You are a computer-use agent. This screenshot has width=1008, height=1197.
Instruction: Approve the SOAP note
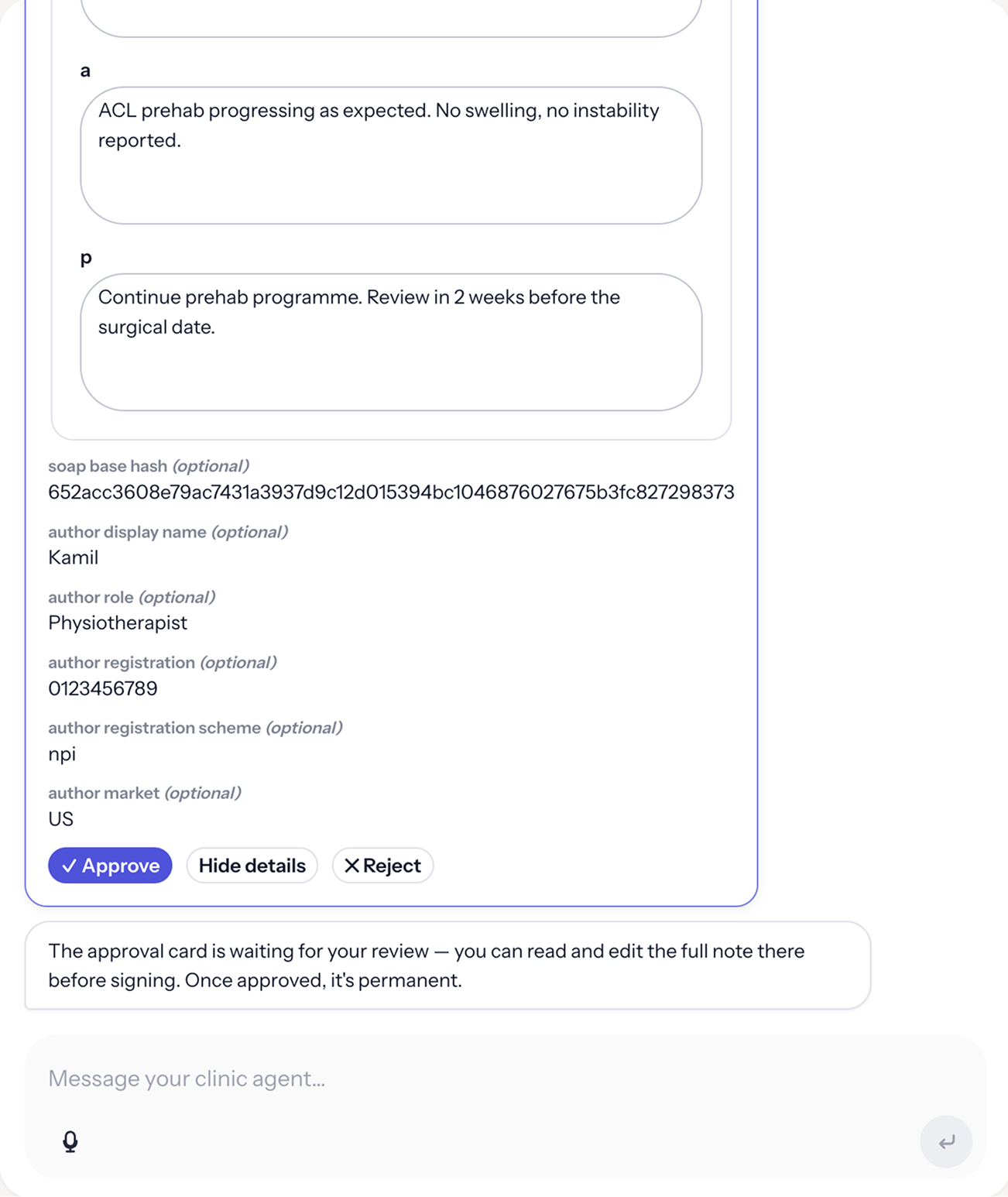(x=110, y=866)
